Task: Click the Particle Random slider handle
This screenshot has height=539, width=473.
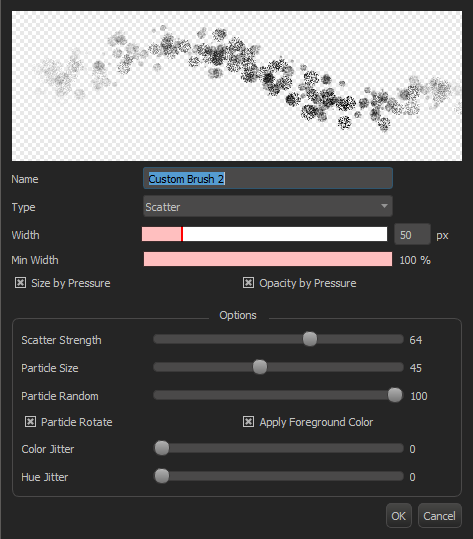Action: pyautogui.click(x=395, y=395)
